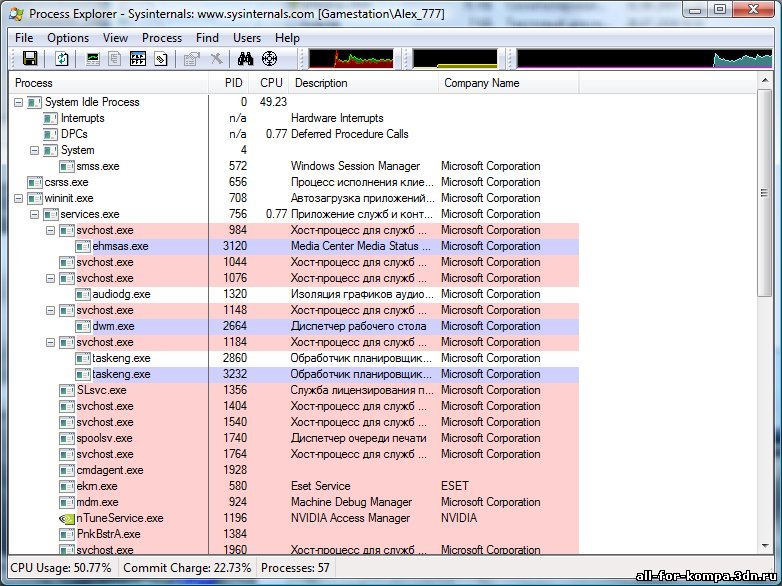The image size is (782, 586).
Task: Click the scroll up arrow
Action: (764, 80)
